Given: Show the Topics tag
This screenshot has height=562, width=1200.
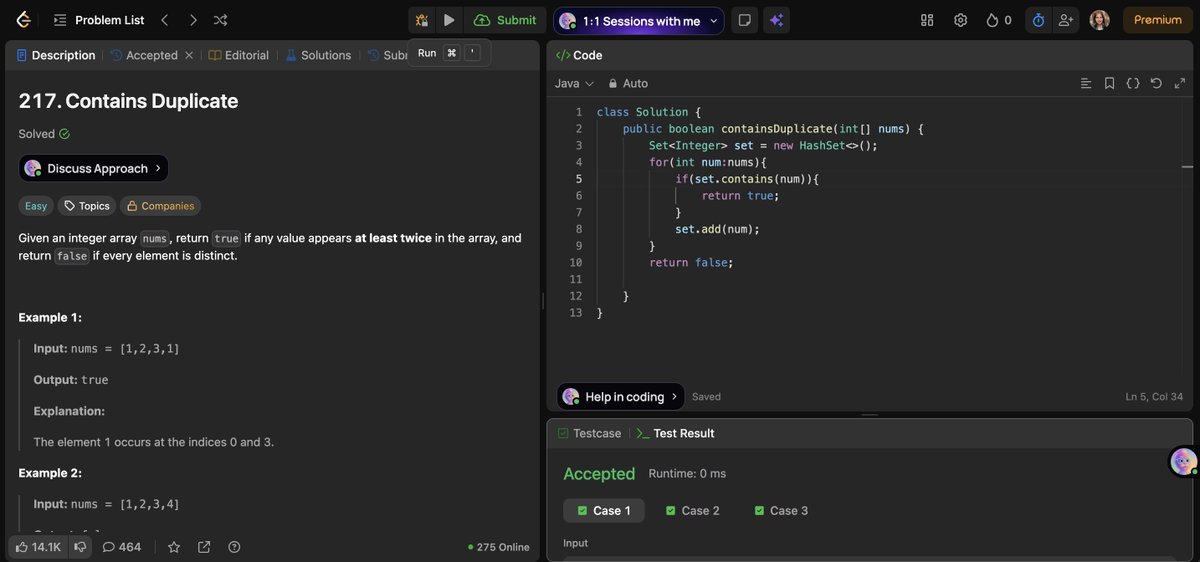Looking at the screenshot, I should 87,206.
